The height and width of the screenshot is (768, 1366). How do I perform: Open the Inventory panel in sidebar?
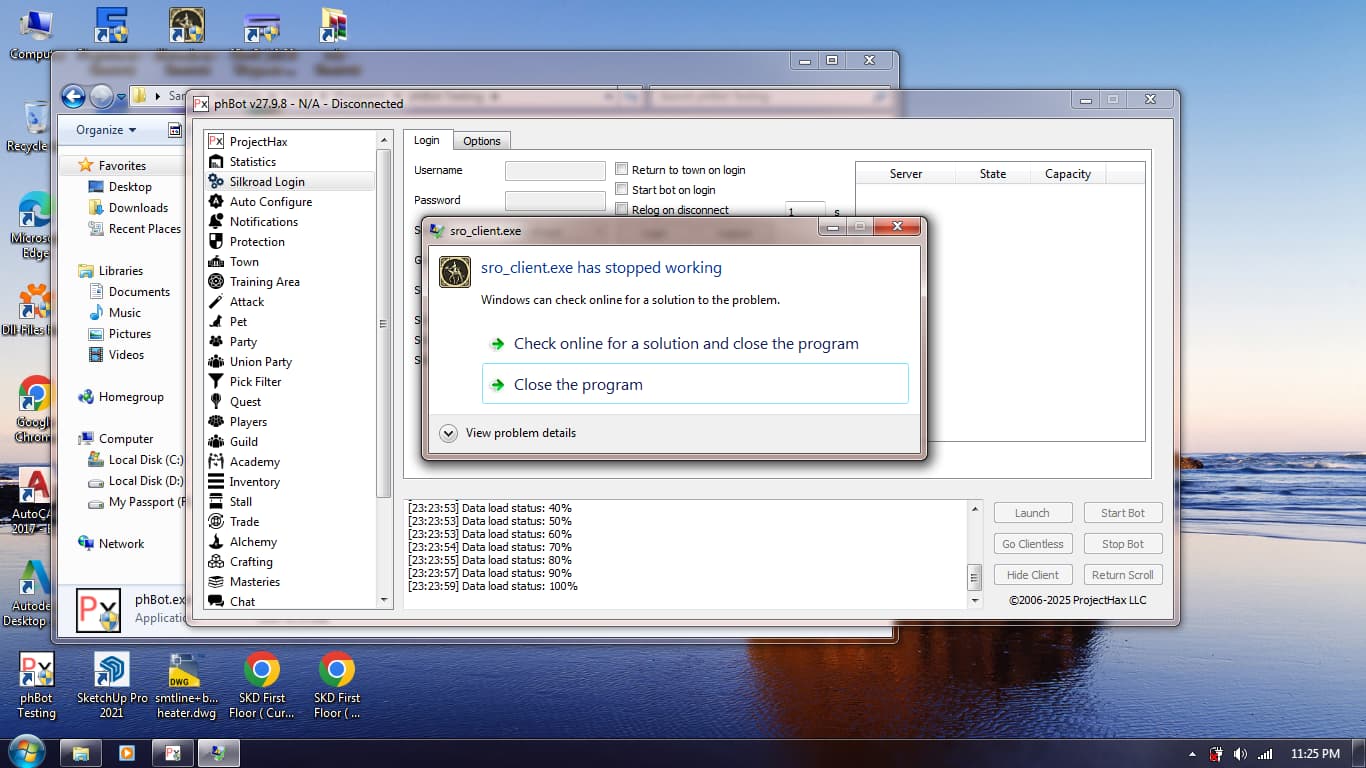pyautogui.click(x=254, y=482)
